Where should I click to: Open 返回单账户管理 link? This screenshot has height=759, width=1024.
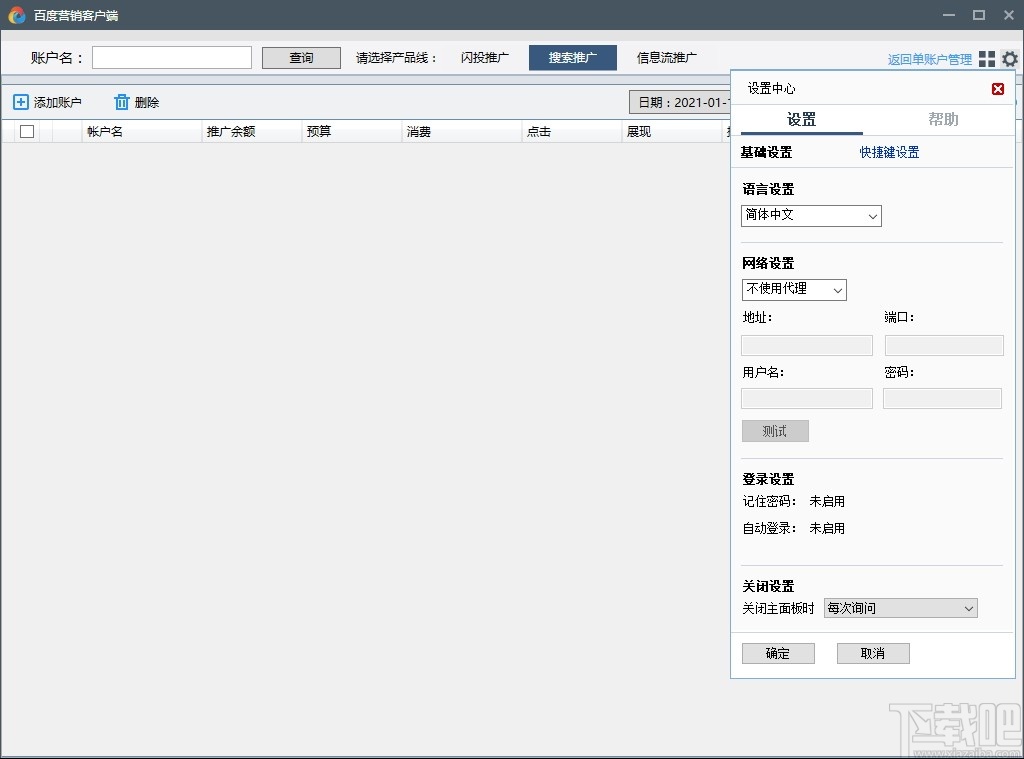point(928,59)
